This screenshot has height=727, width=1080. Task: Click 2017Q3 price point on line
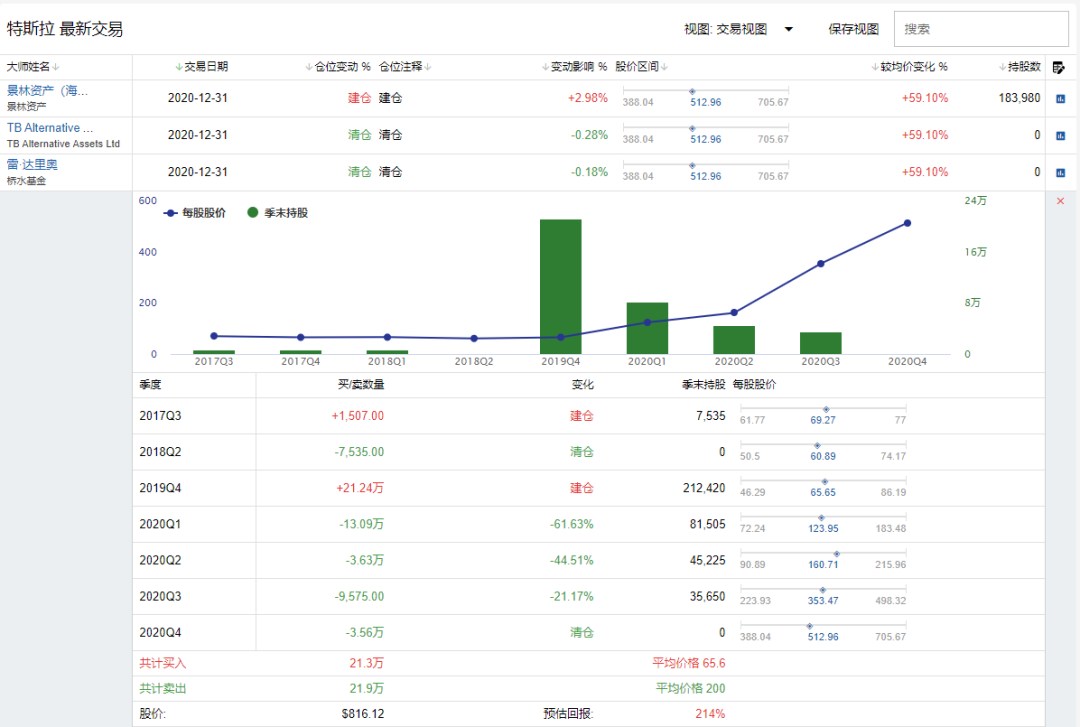[214, 336]
